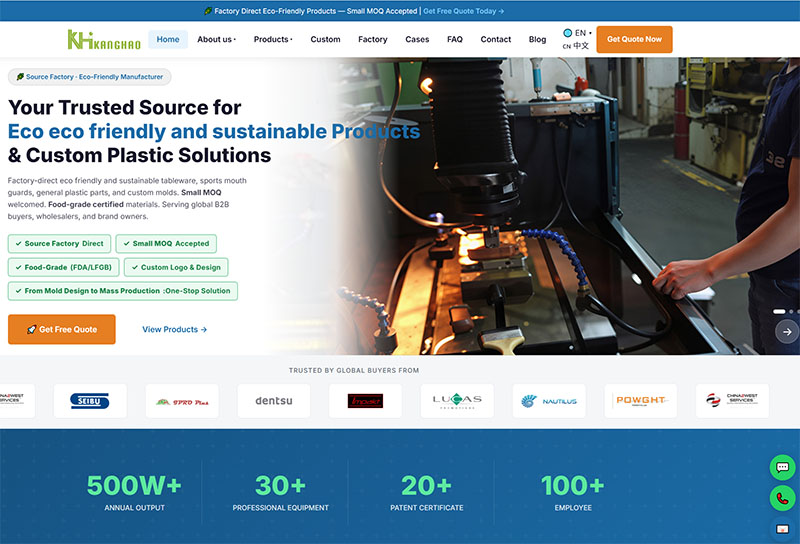Click the One-Stop Solution mold design badge
The width and height of the screenshot is (800, 544).
[123, 291]
